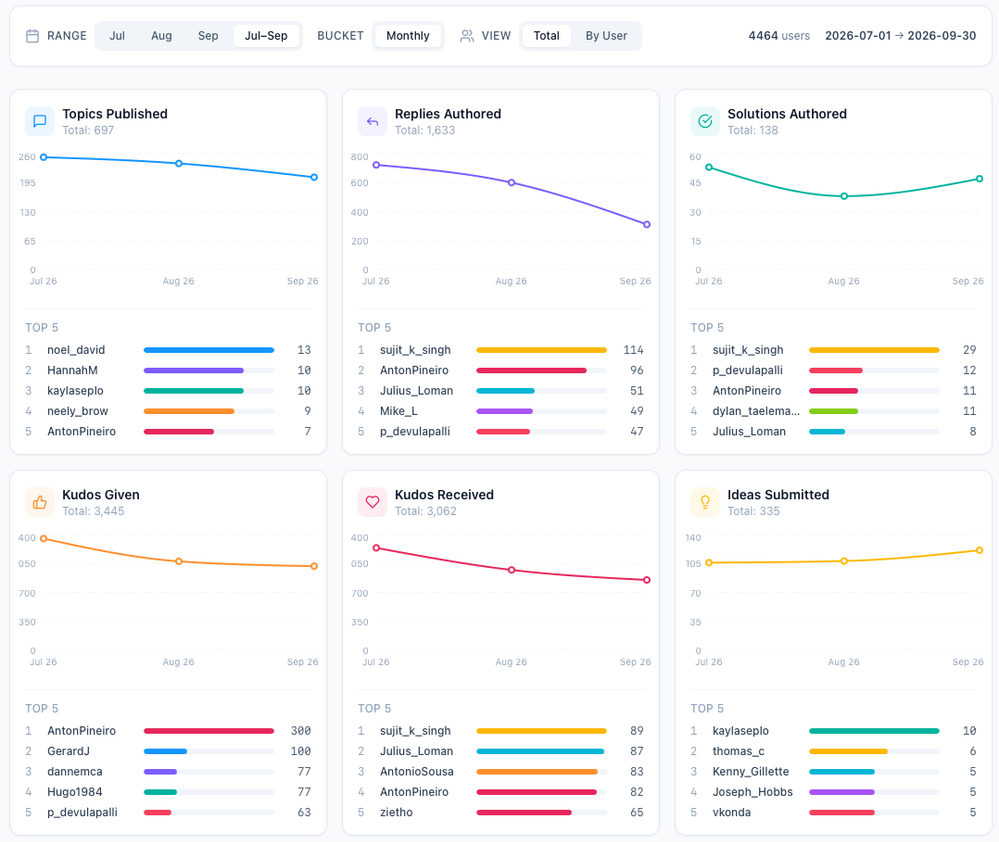The image size is (999, 842).
Task: Select the Sep range option
Action: pos(208,36)
